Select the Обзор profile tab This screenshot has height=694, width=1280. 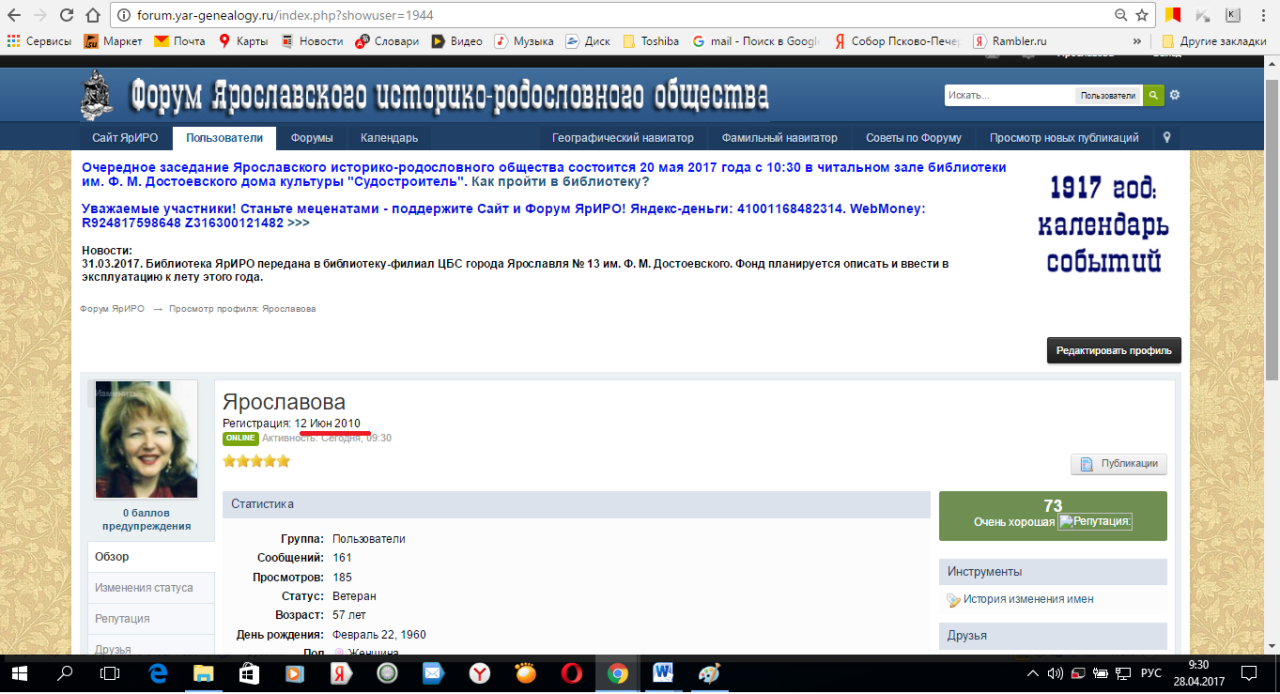151,557
